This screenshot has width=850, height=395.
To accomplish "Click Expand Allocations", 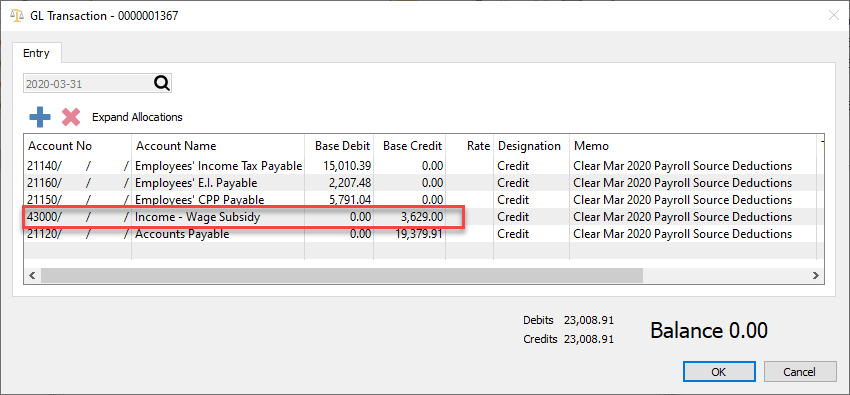I will coord(137,117).
